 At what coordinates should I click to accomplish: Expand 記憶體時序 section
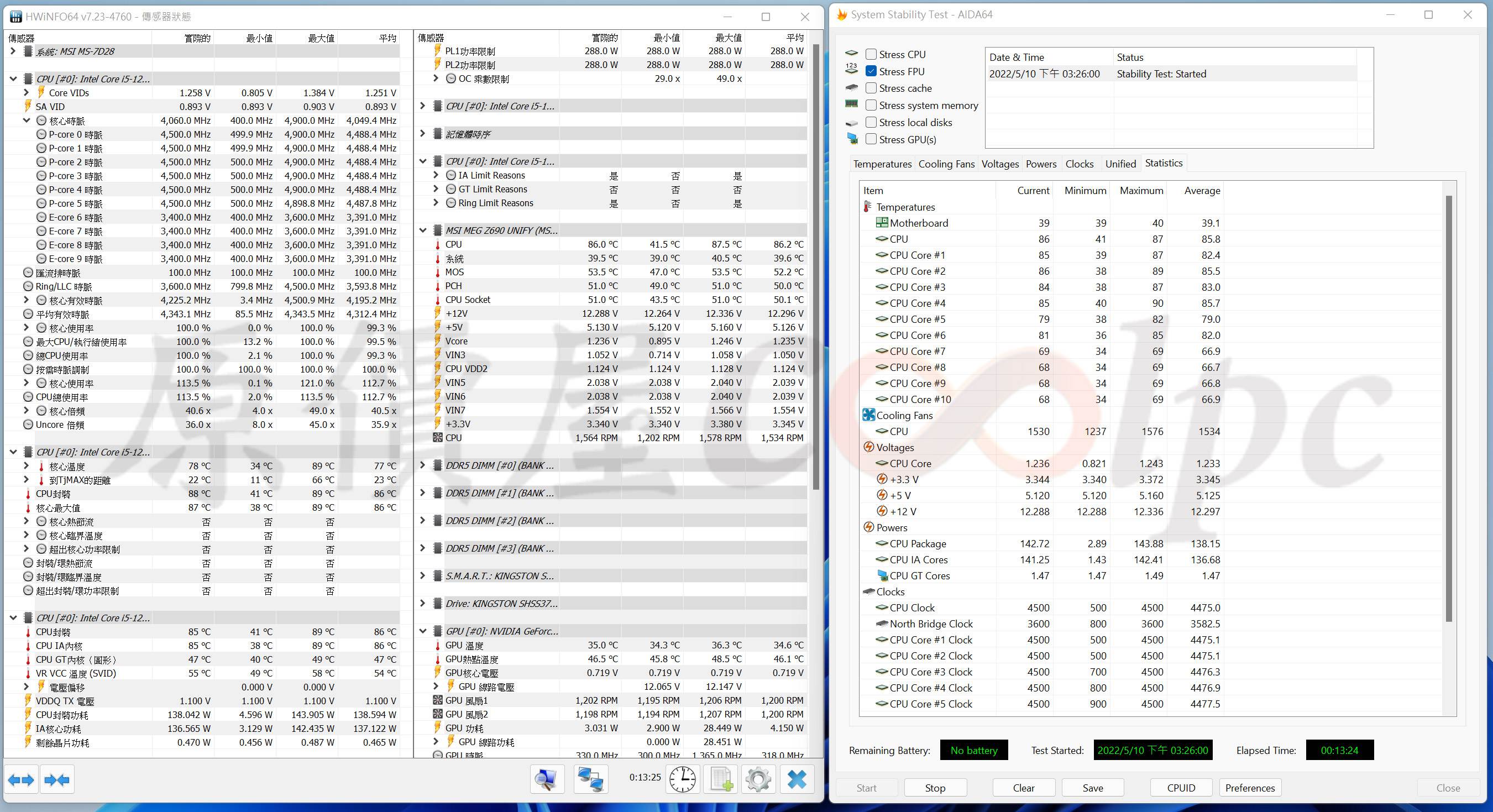pyautogui.click(x=423, y=134)
